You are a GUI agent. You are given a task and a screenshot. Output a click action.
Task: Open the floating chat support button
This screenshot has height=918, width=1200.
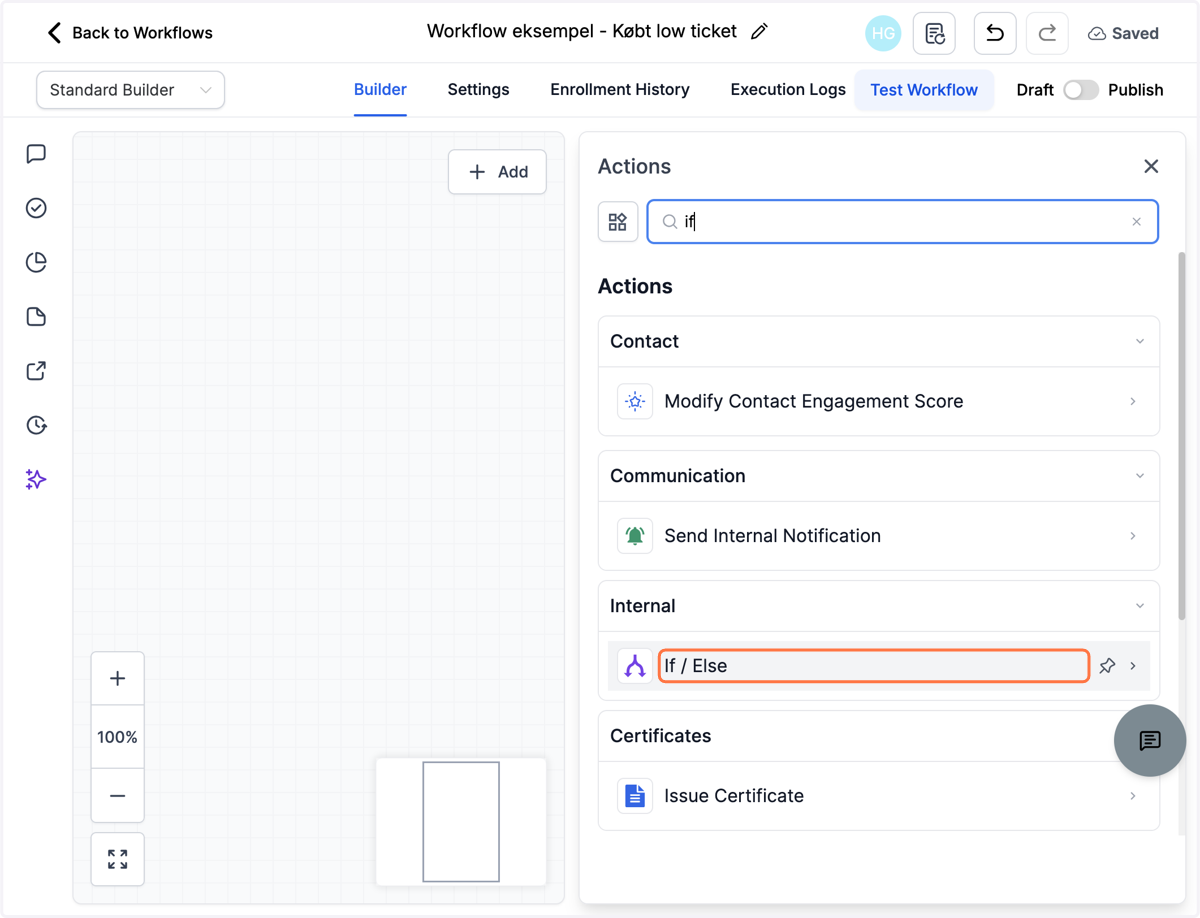click(1150, 740)
